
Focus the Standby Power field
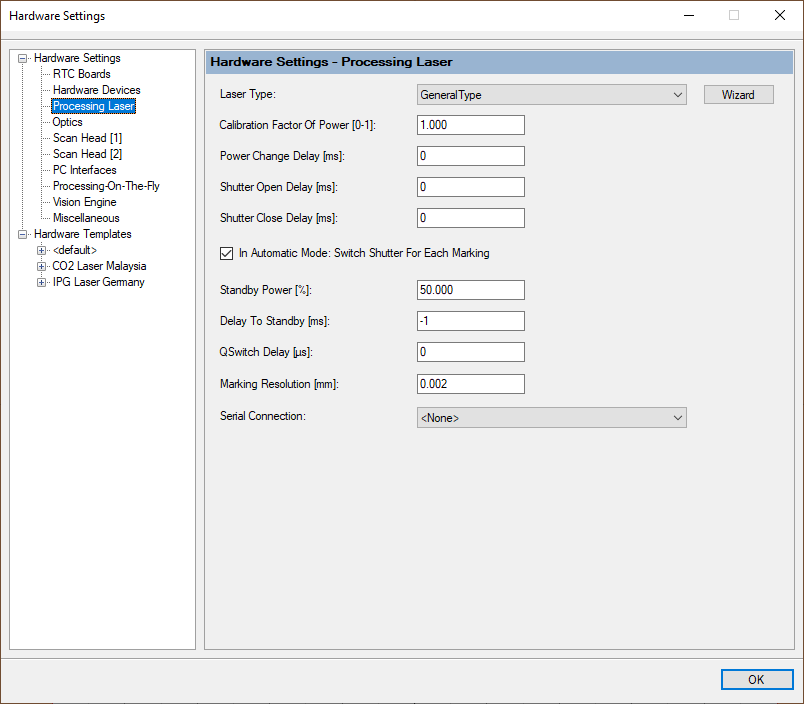coord(471,290)
